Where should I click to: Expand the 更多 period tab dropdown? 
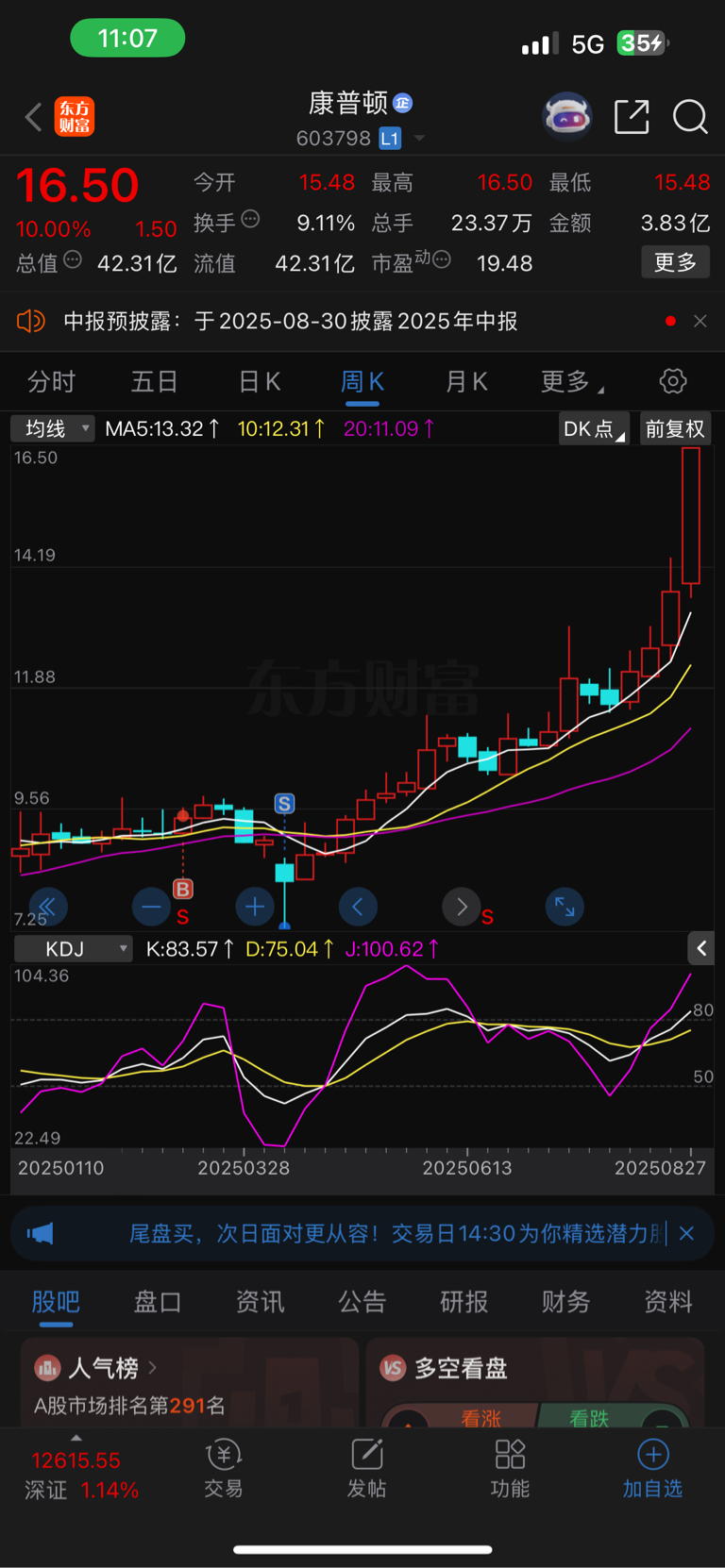572,381
